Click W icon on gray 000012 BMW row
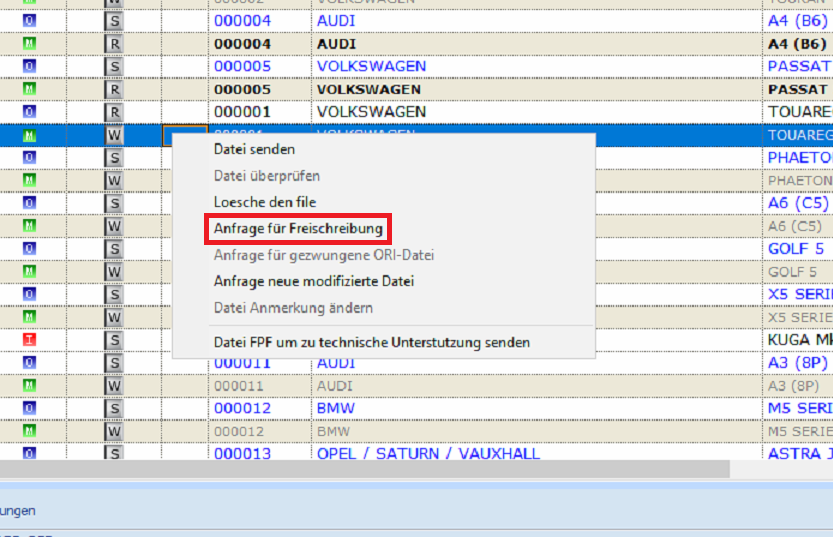 coord(114,432)
